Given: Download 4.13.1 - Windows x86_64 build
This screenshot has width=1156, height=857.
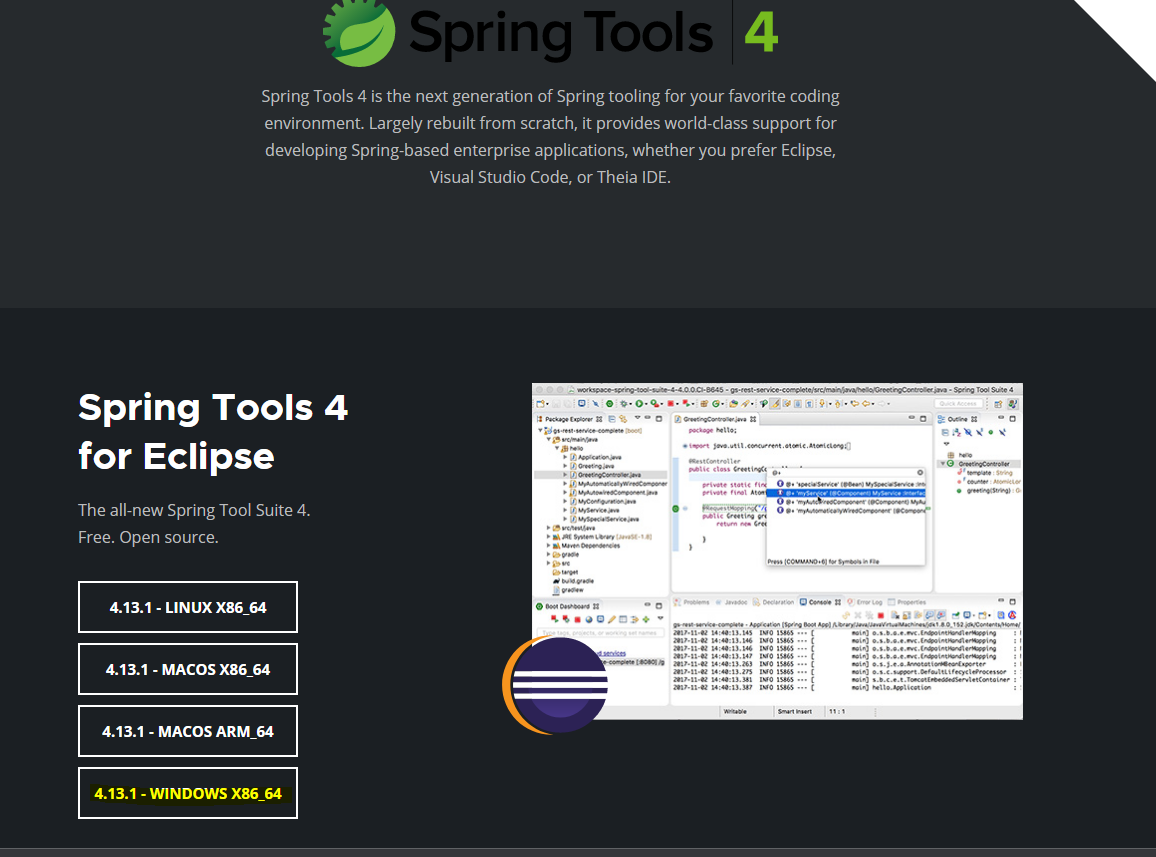Looking at the screenshot, I should 188,793.
